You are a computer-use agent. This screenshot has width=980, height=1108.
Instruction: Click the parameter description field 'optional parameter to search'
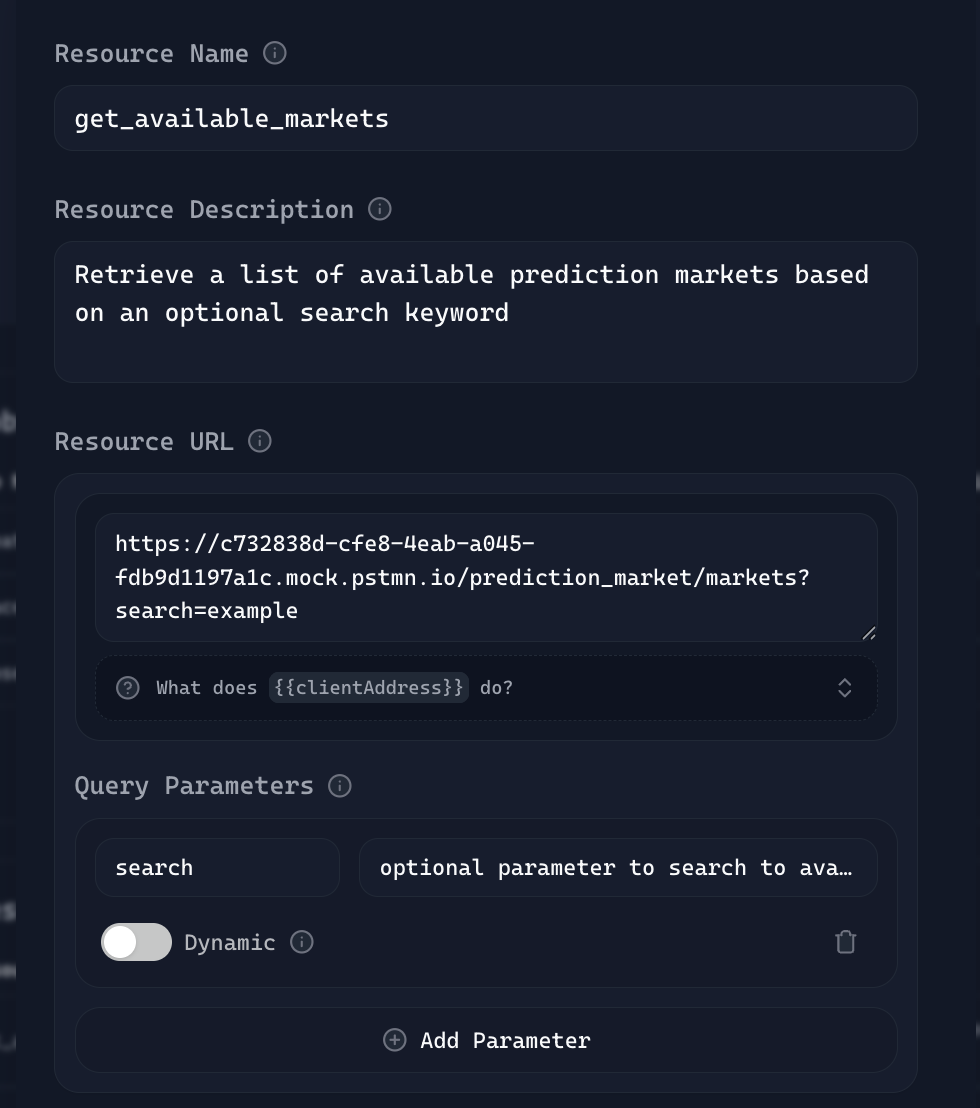coord(617,867)
